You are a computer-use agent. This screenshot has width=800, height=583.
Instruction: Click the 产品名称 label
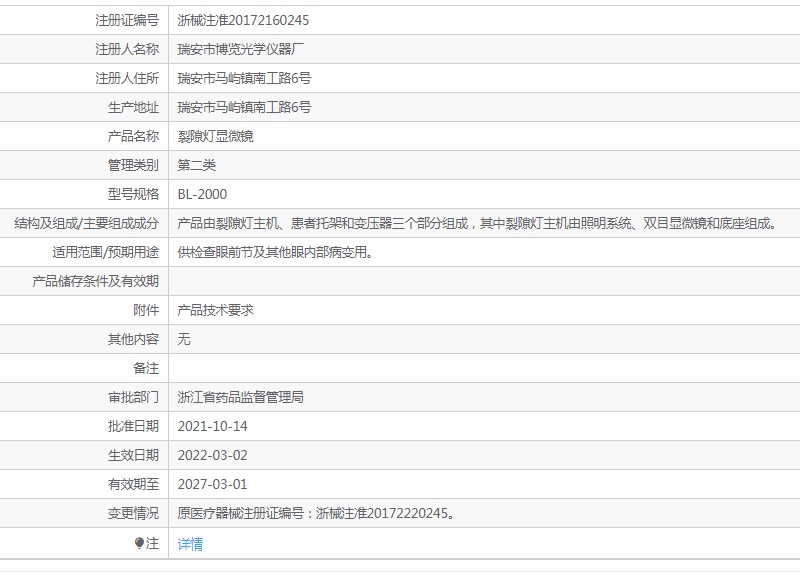point(133,136)
